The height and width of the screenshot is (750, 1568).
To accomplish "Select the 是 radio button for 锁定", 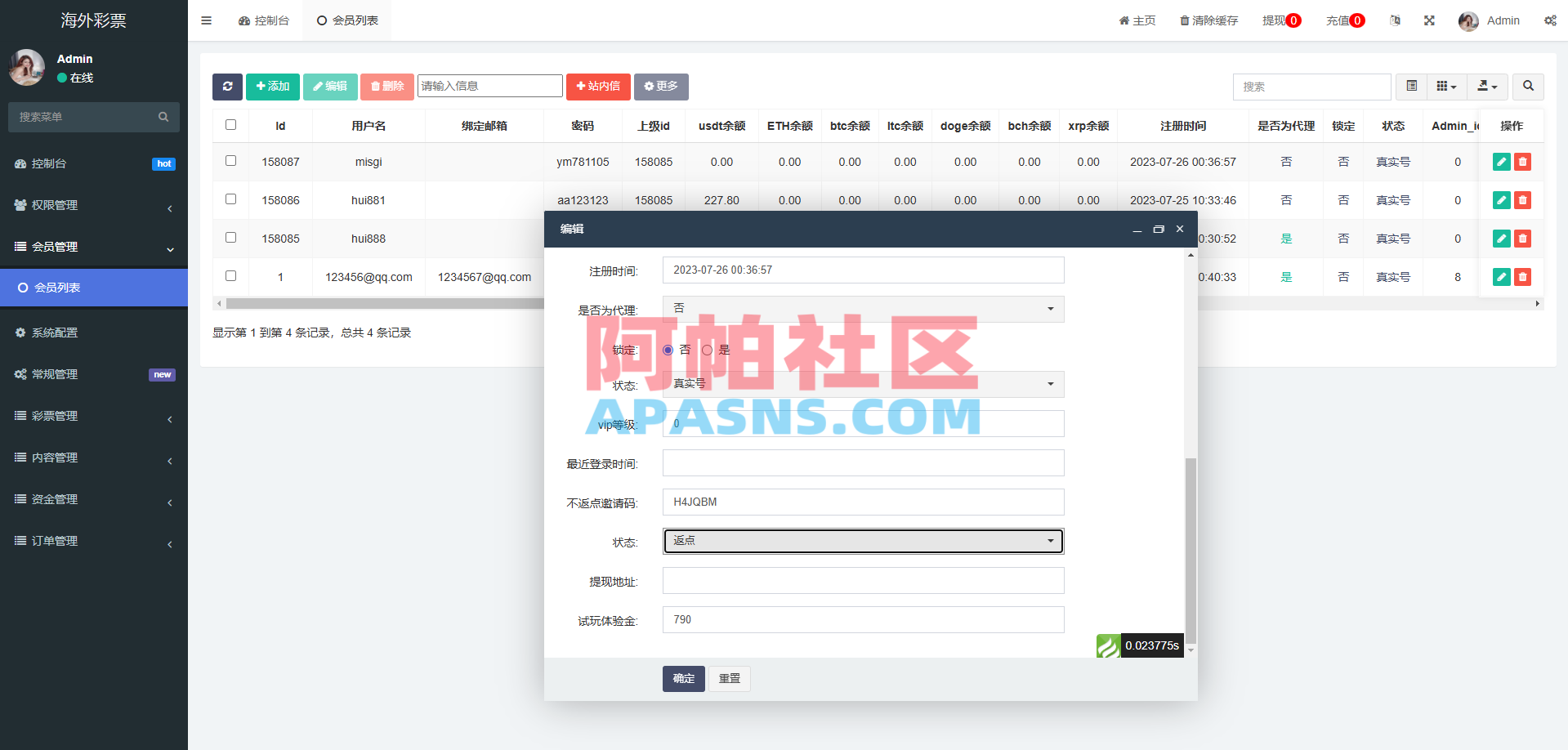I will point(708,349).
